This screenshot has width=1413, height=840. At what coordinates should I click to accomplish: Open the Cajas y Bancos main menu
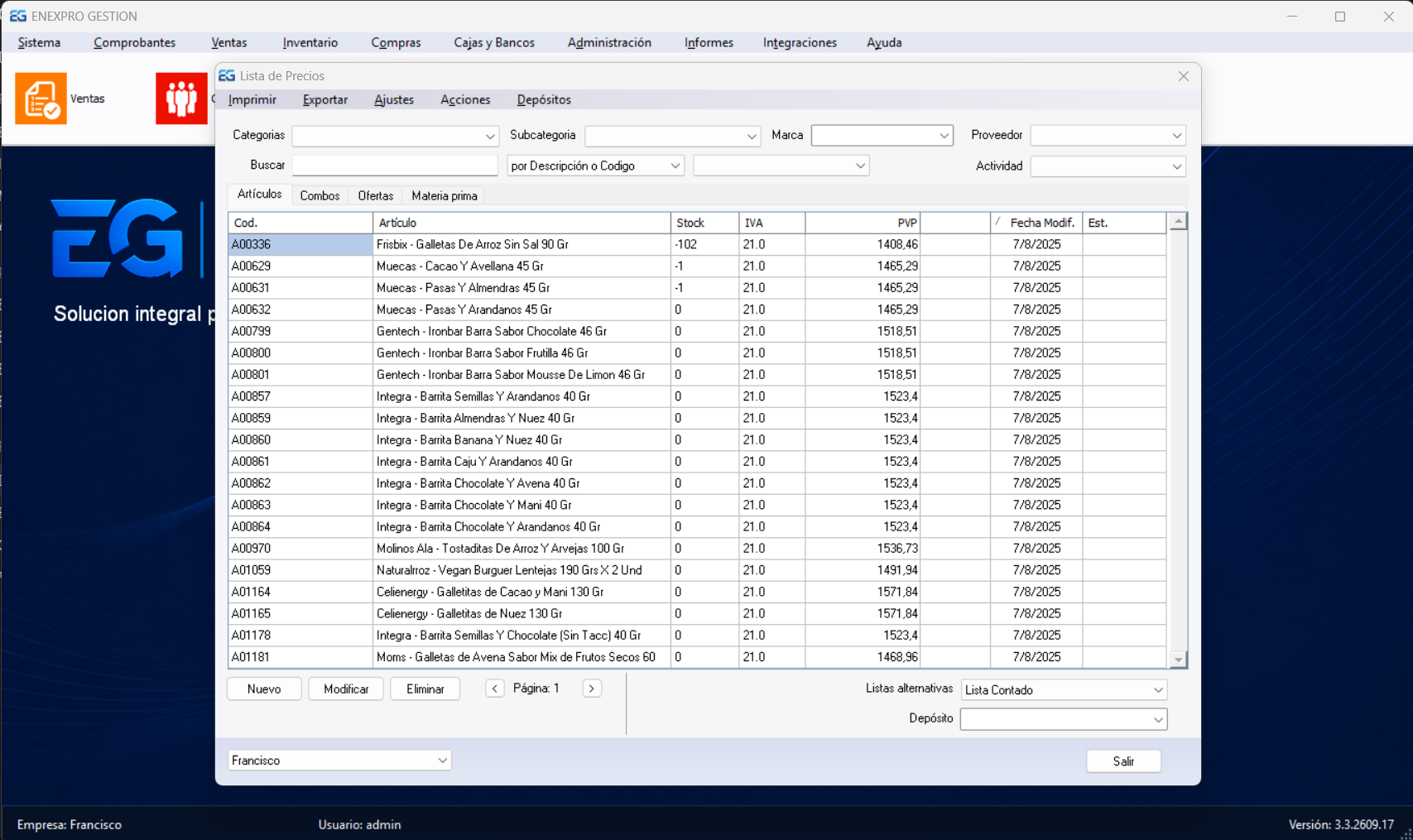click(494, 43)
